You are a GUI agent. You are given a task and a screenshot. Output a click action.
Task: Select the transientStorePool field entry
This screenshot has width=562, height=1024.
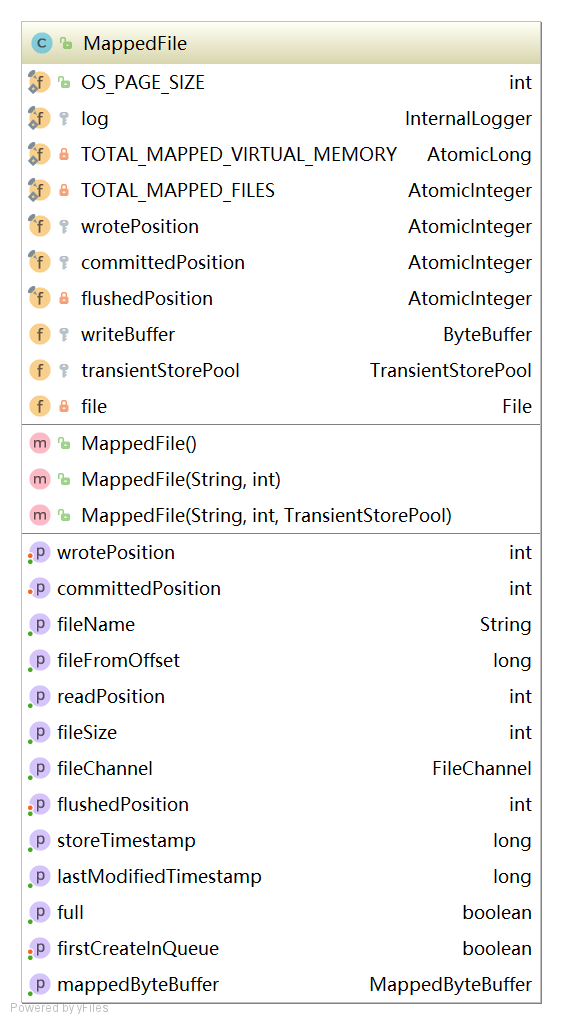click(281, 370)
